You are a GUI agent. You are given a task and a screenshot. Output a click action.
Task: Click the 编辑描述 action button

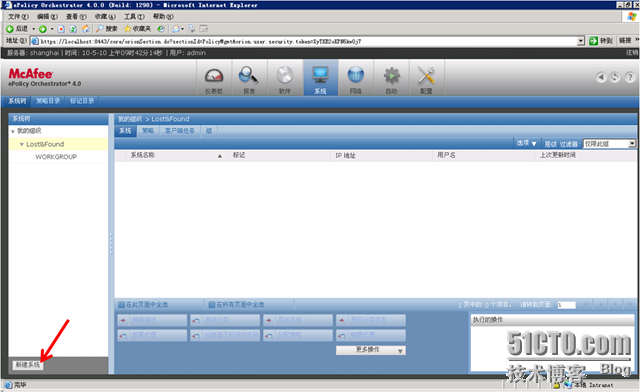(153, 320)
